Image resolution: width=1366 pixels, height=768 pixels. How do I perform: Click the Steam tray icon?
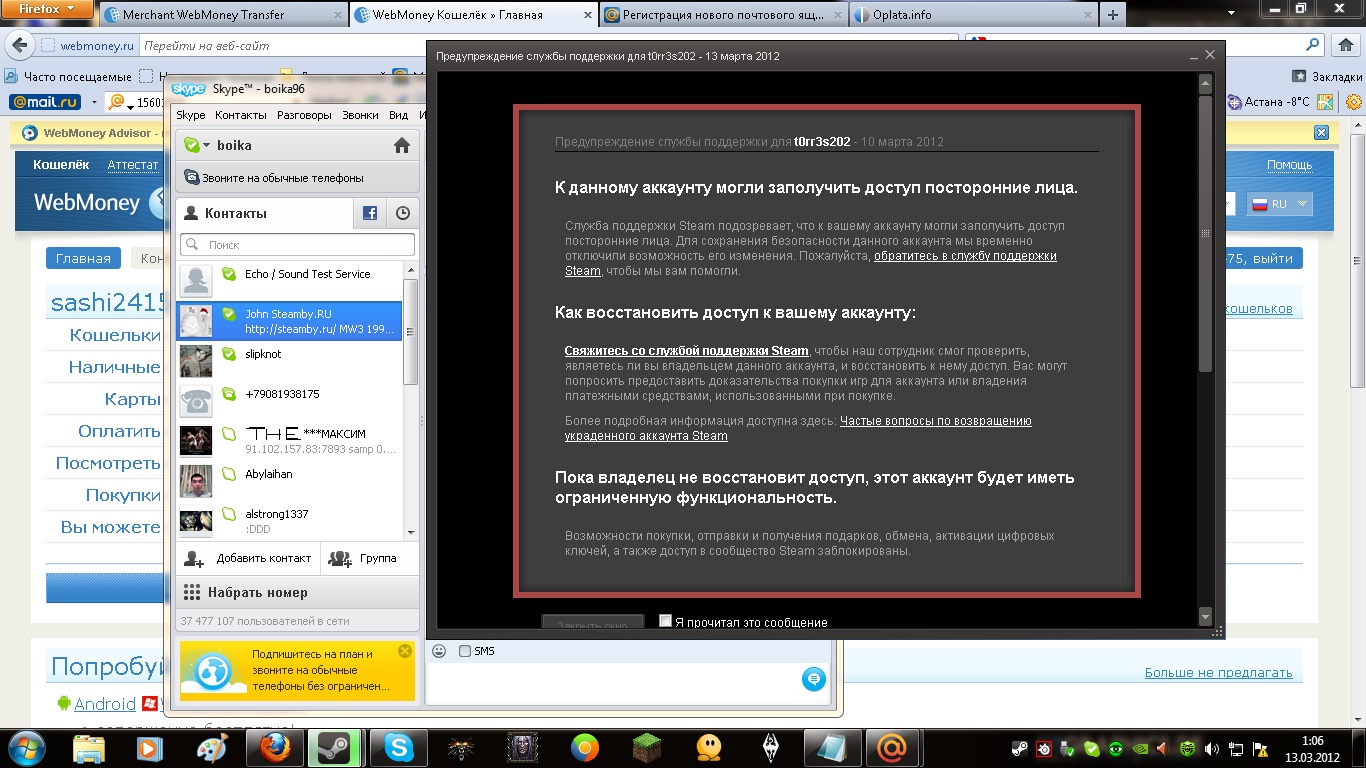(1020, 748)
